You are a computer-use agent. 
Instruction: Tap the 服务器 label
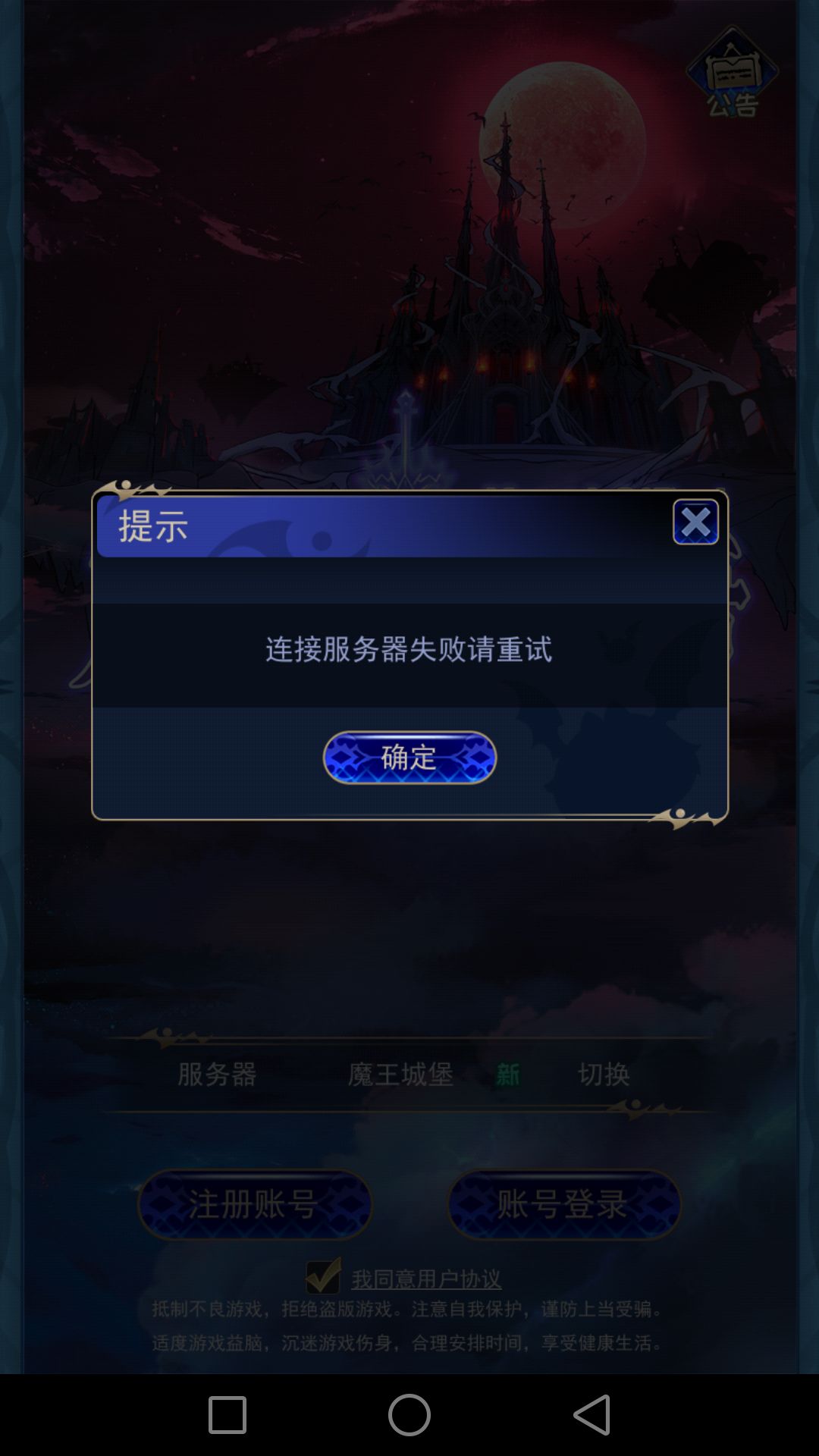point(217,1074)
